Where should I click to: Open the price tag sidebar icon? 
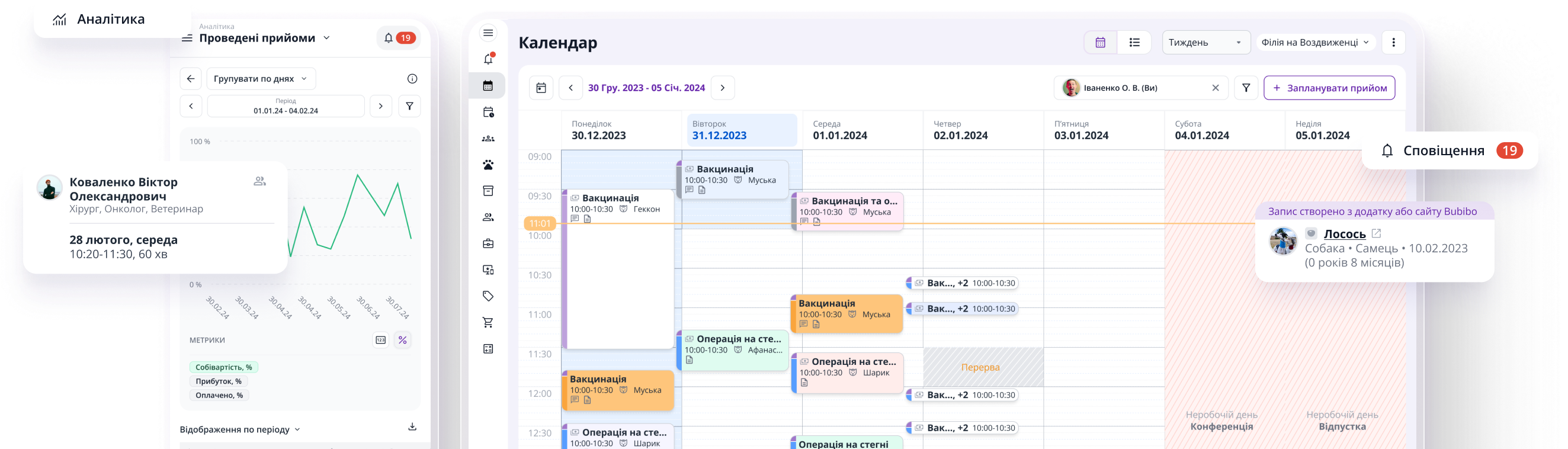(488, 296)
